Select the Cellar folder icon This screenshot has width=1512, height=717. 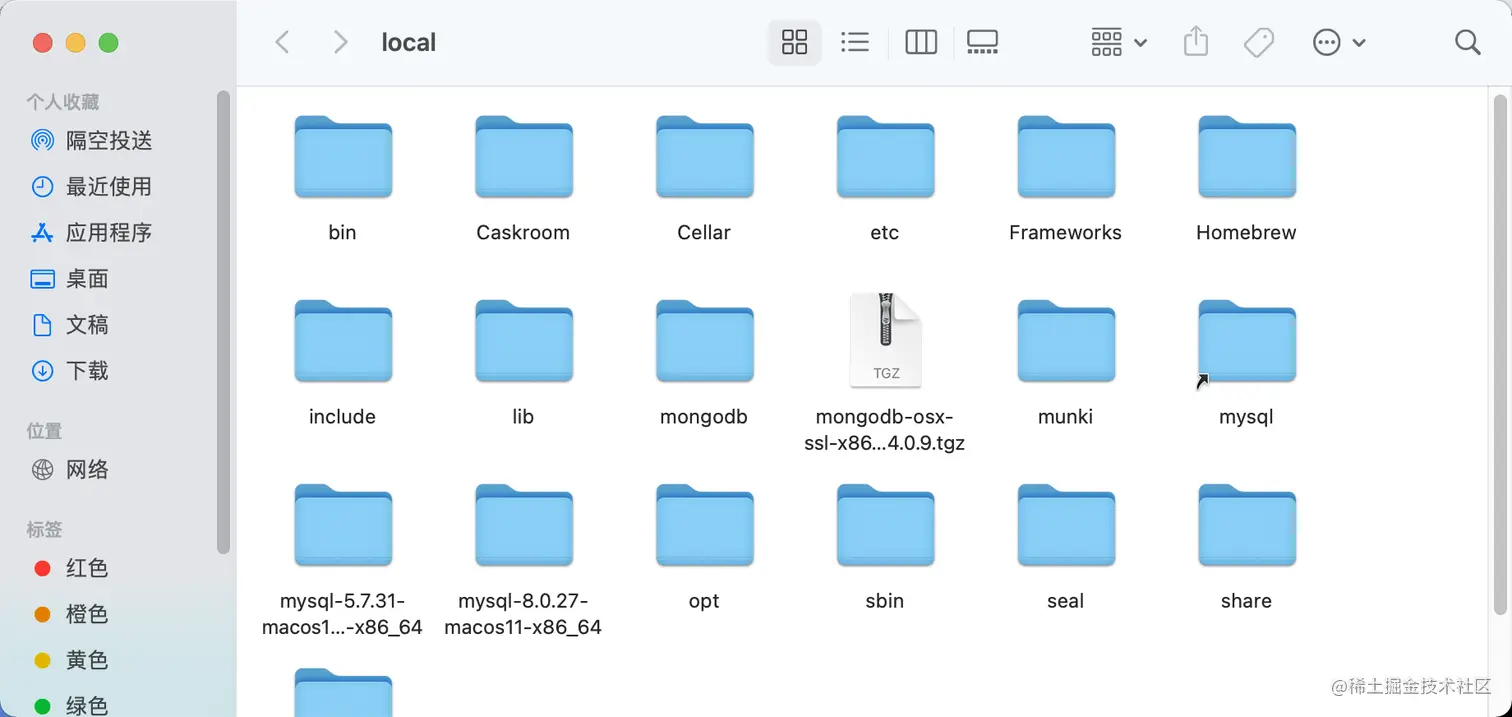tap(705, 157)
